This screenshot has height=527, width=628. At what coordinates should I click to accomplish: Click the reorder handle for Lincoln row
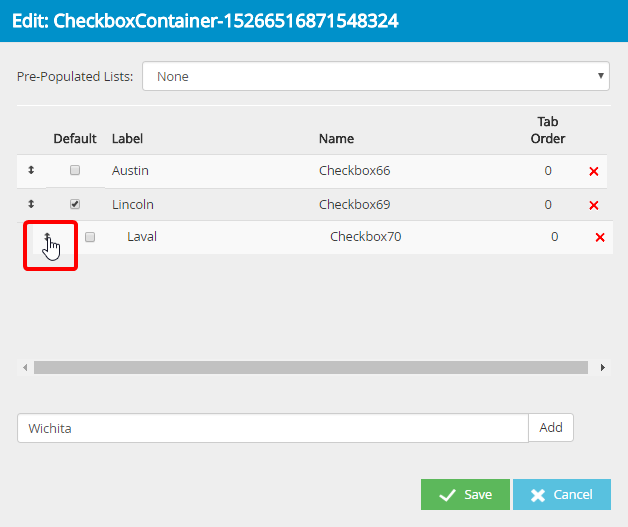pos(31,205)
